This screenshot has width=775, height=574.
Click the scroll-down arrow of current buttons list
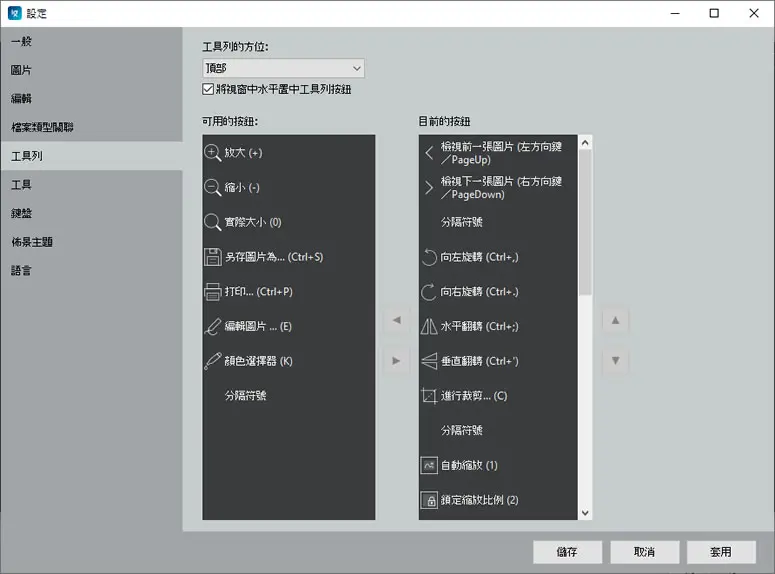click(585, 513)
